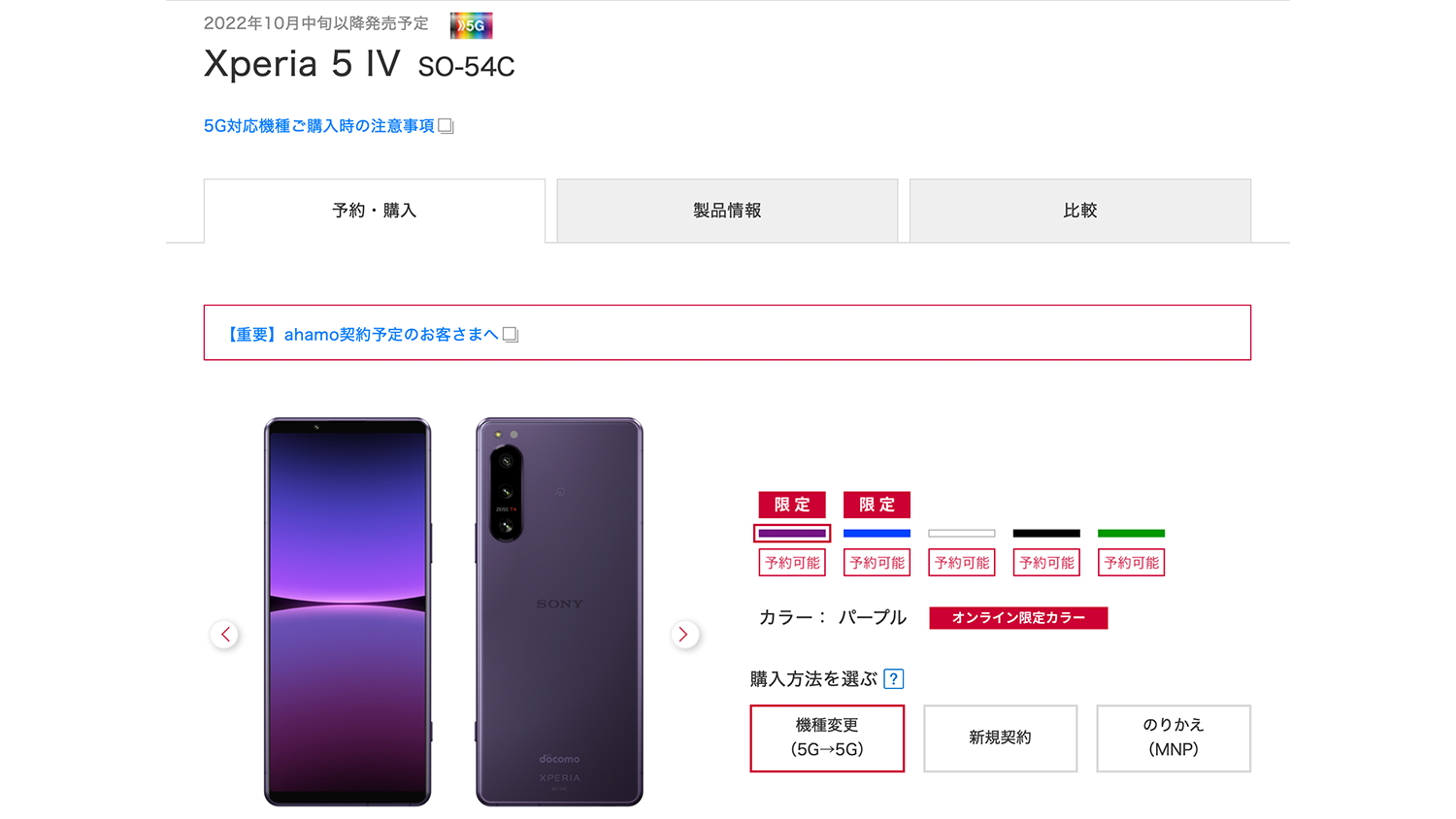The height and width of the screenshot is (819, 1456).
Task: Click the rear-view purple Xperia image
Action: (559, 611)
